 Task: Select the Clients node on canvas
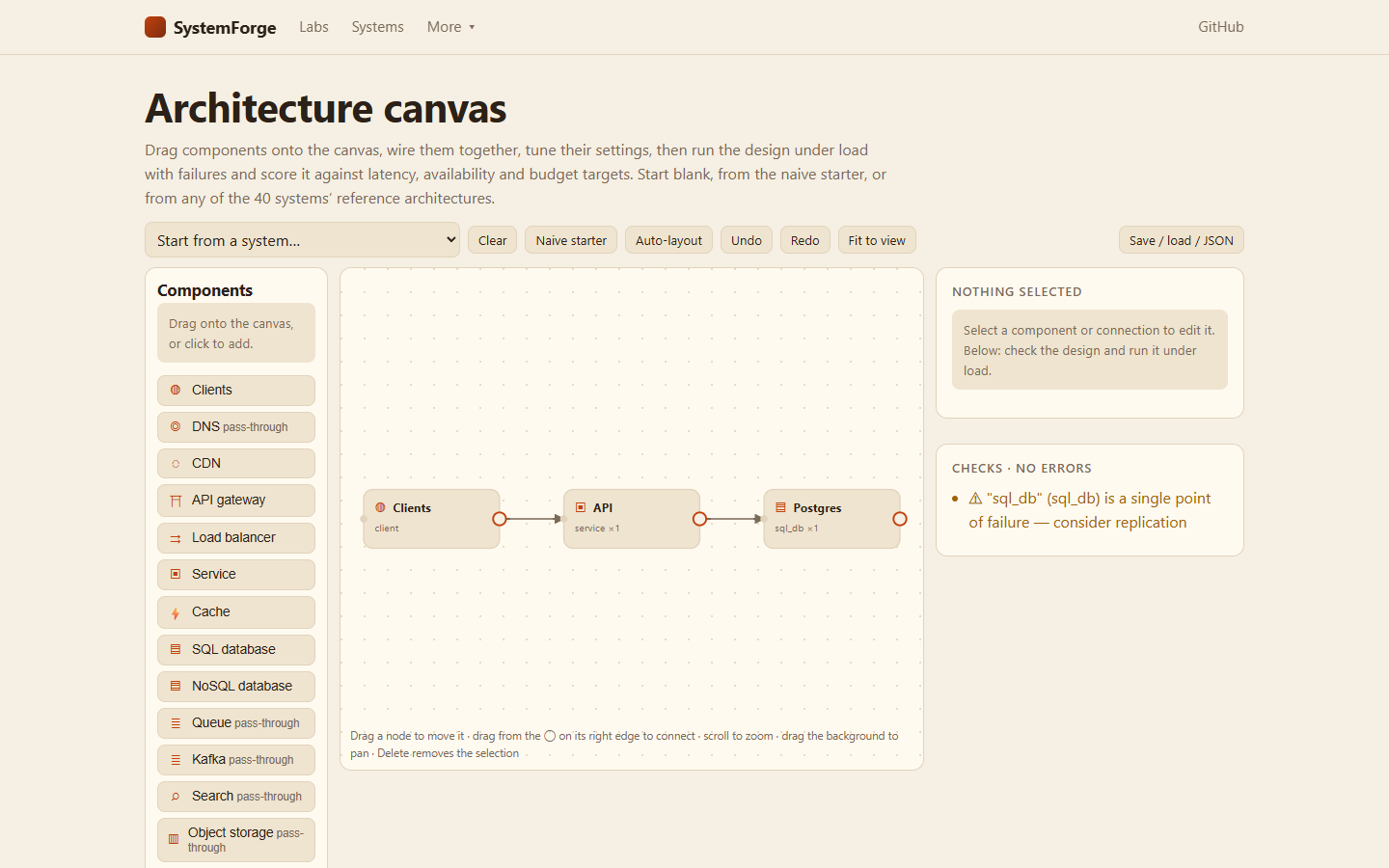pyautogui.click(x=431, y=519)
